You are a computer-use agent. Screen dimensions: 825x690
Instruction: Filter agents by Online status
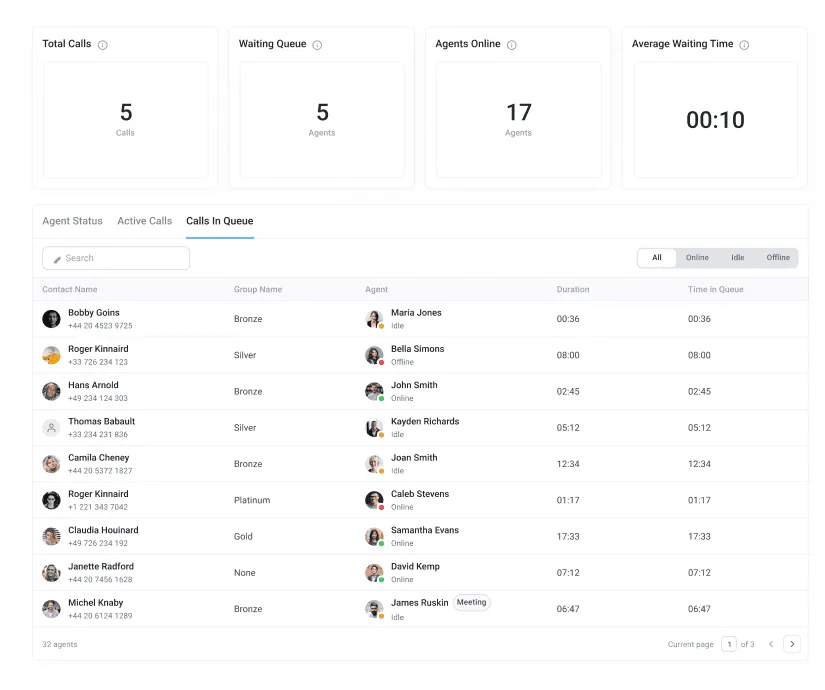[697, 257]
